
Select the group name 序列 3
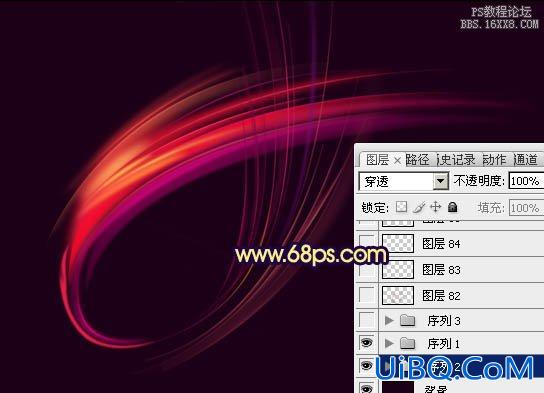point(444,321)
